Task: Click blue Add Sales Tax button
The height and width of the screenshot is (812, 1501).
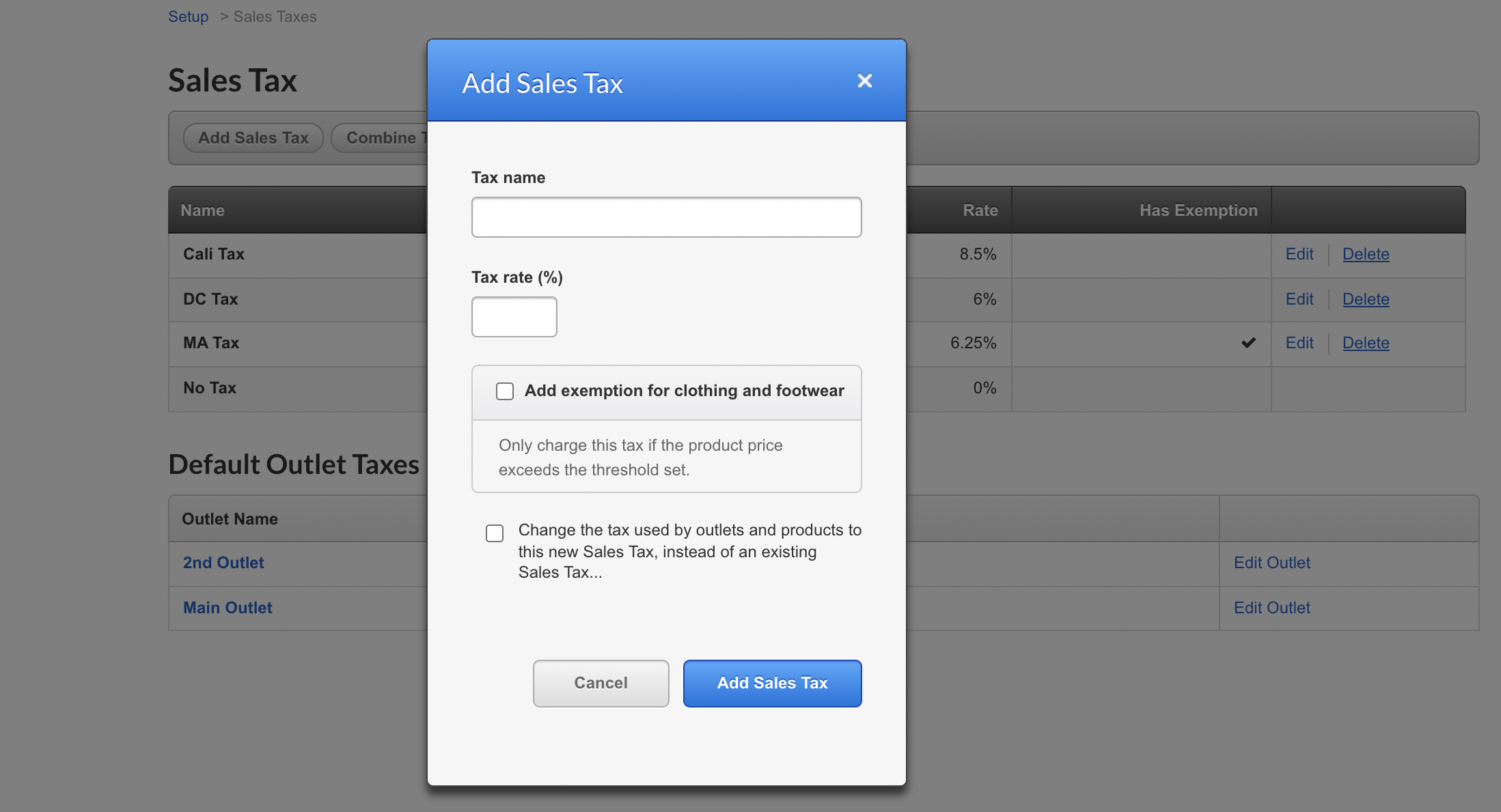Action: (772, 683)
